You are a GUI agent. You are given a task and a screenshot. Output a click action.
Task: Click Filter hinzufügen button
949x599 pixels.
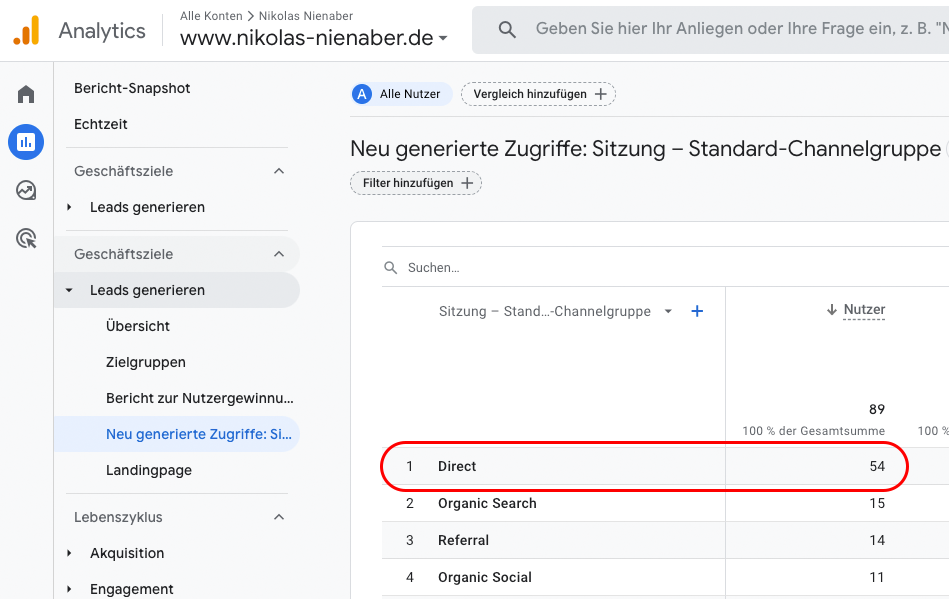pyautogui.click(x=416, y=183)
